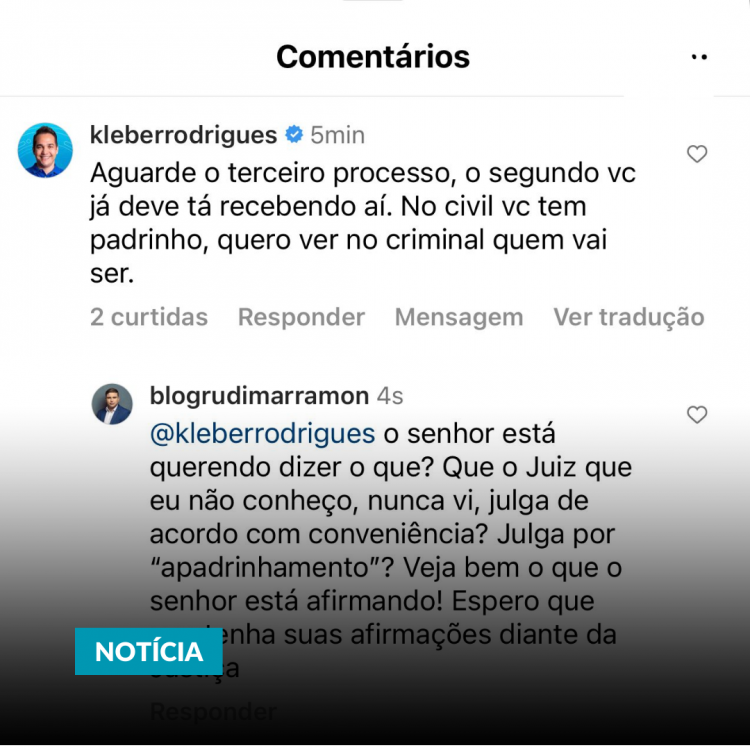The width and height of the screenshot is (750, 750).
Task: Send a Mensagem to the commenter
Action: pos(459,317)
